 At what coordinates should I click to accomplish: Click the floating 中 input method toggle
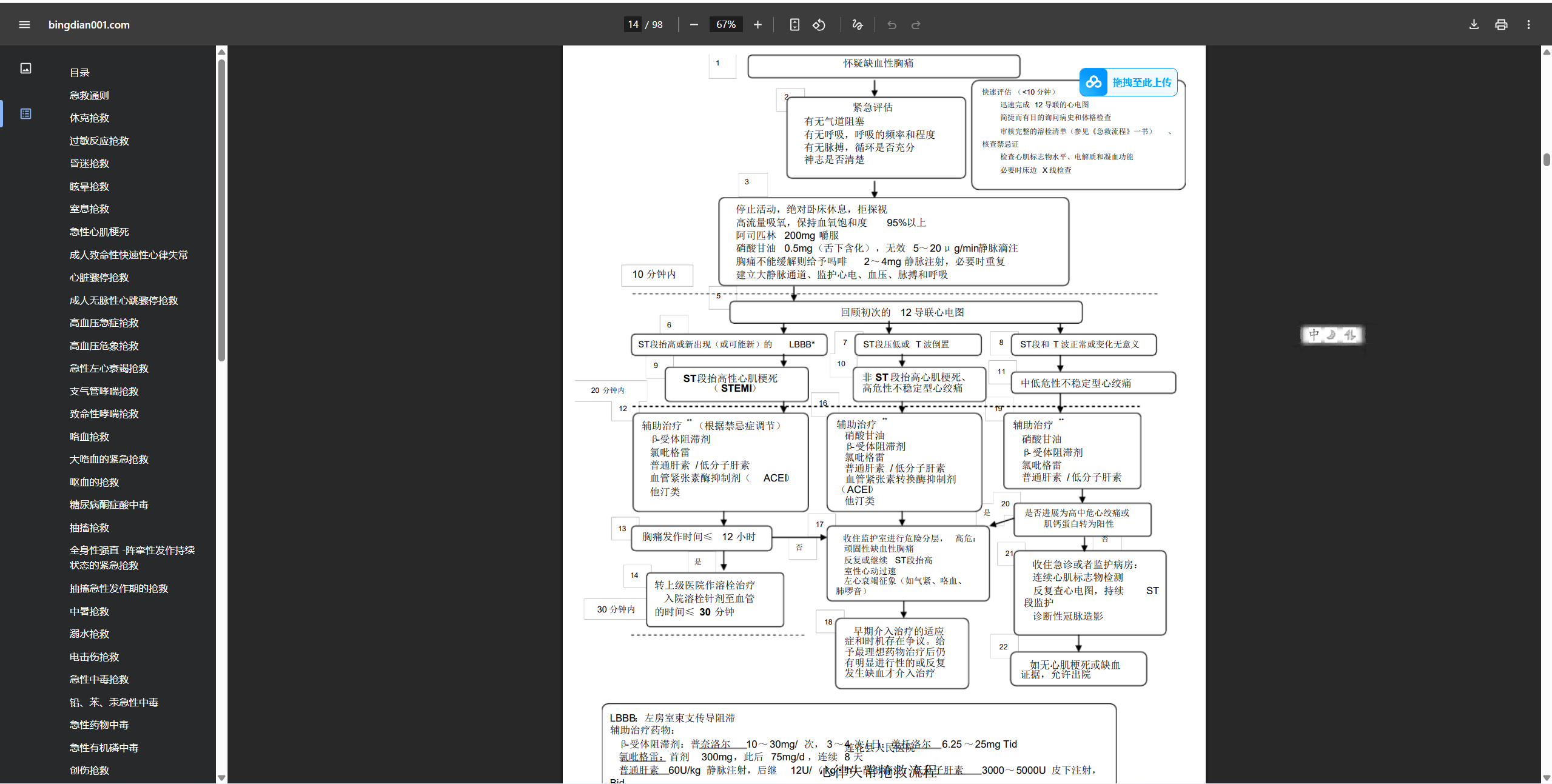pos(1314,335)
